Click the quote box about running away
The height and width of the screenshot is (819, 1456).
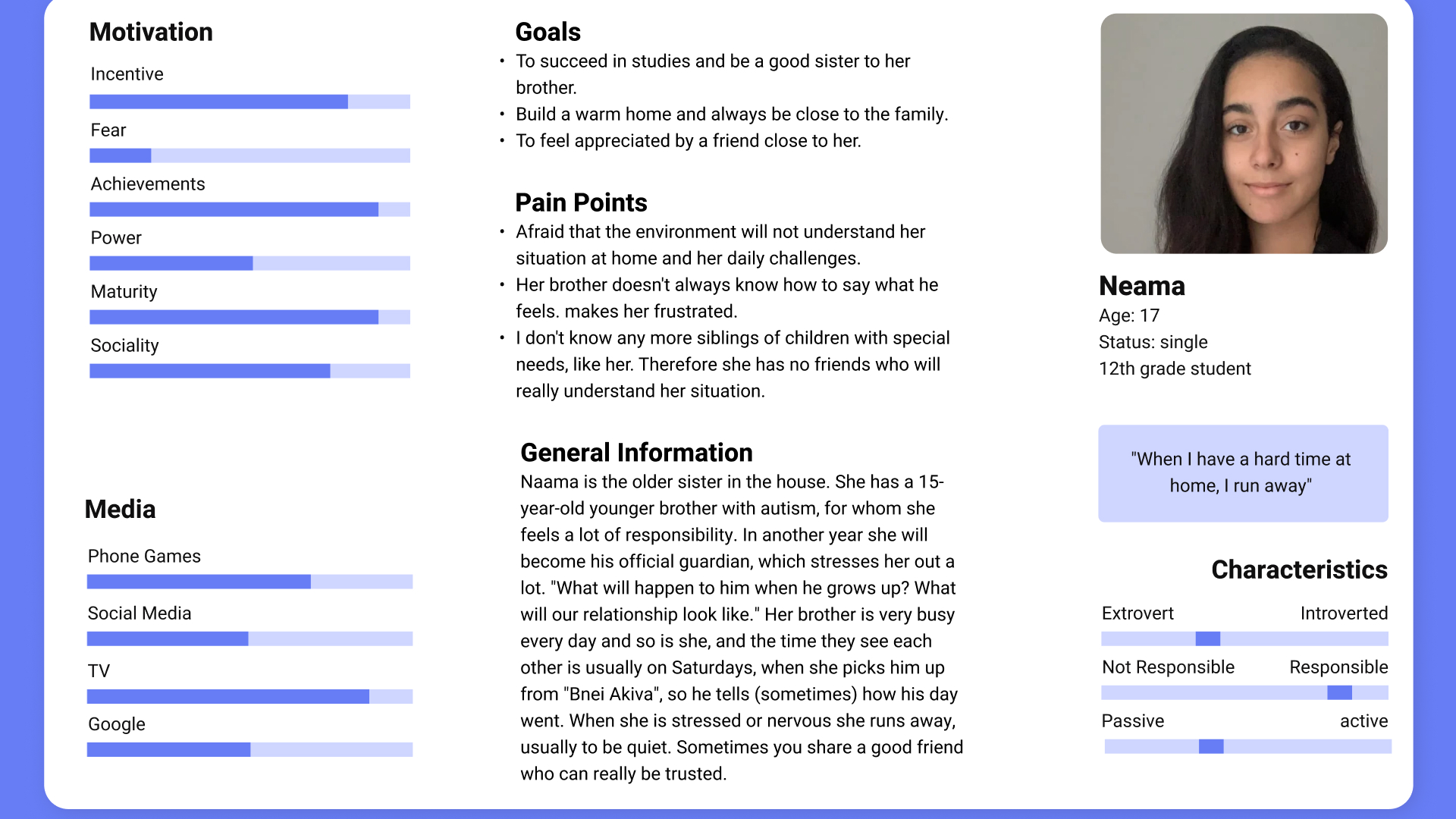click(x=1244, y=473)
